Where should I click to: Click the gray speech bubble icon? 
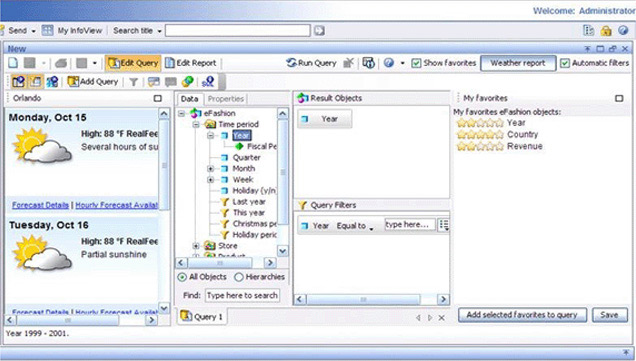(x=171, y=82)
